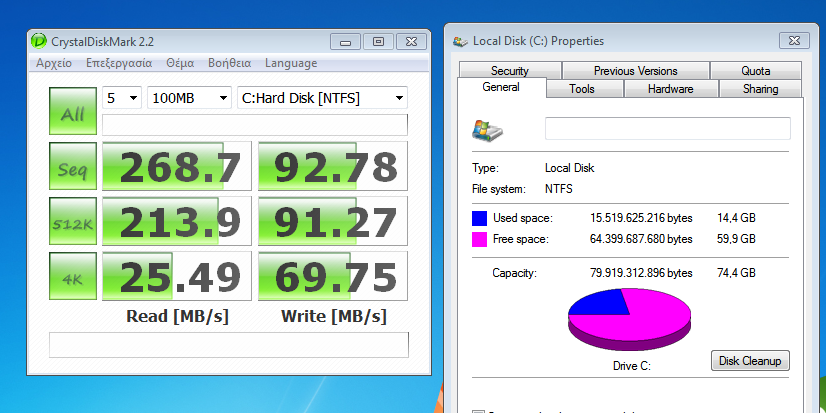Start the 4K random test
Screen dimensions: 826x413
pyautogui.click(x=73, y=276)
